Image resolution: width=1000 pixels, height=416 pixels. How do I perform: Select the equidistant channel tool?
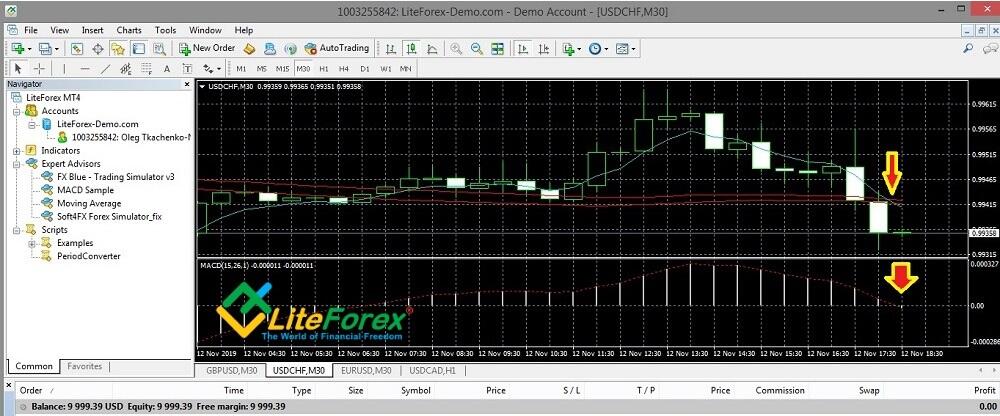point(126,68)
